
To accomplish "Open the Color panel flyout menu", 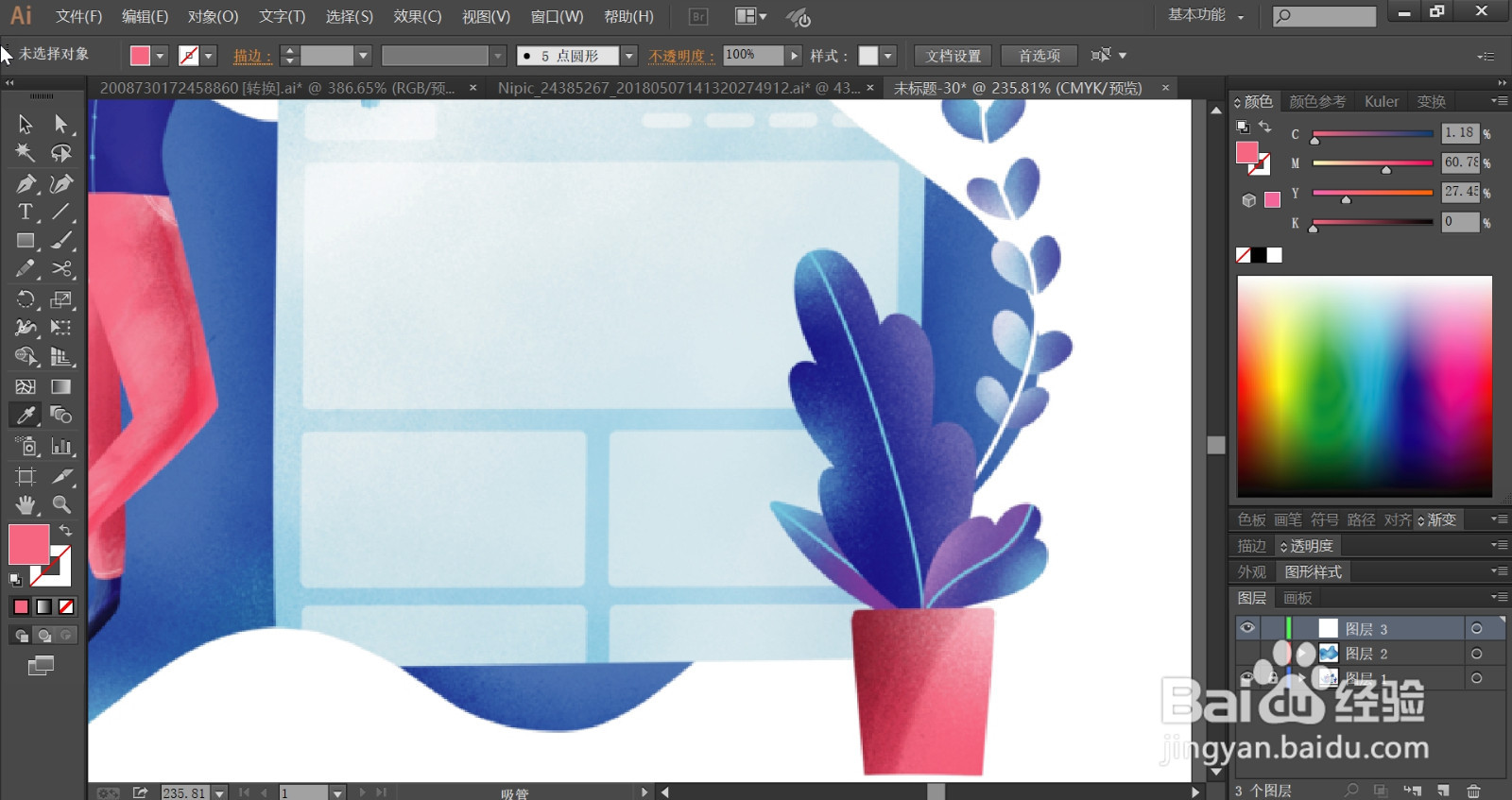I will coord(1499,100).
